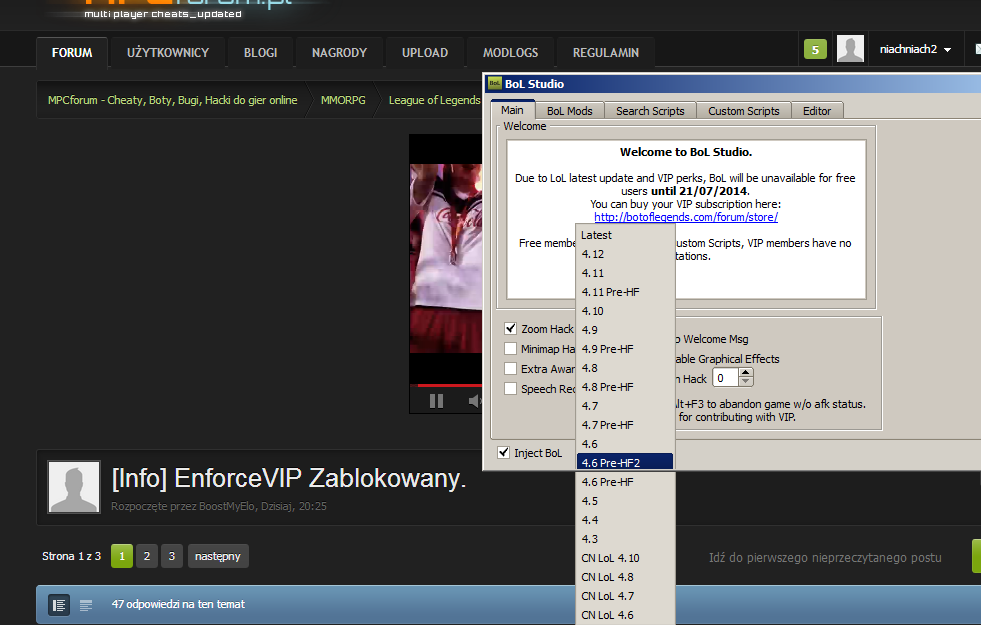Choose version 4.3 from the list
The image size is (981, 625).
click(x=625, y=539)
